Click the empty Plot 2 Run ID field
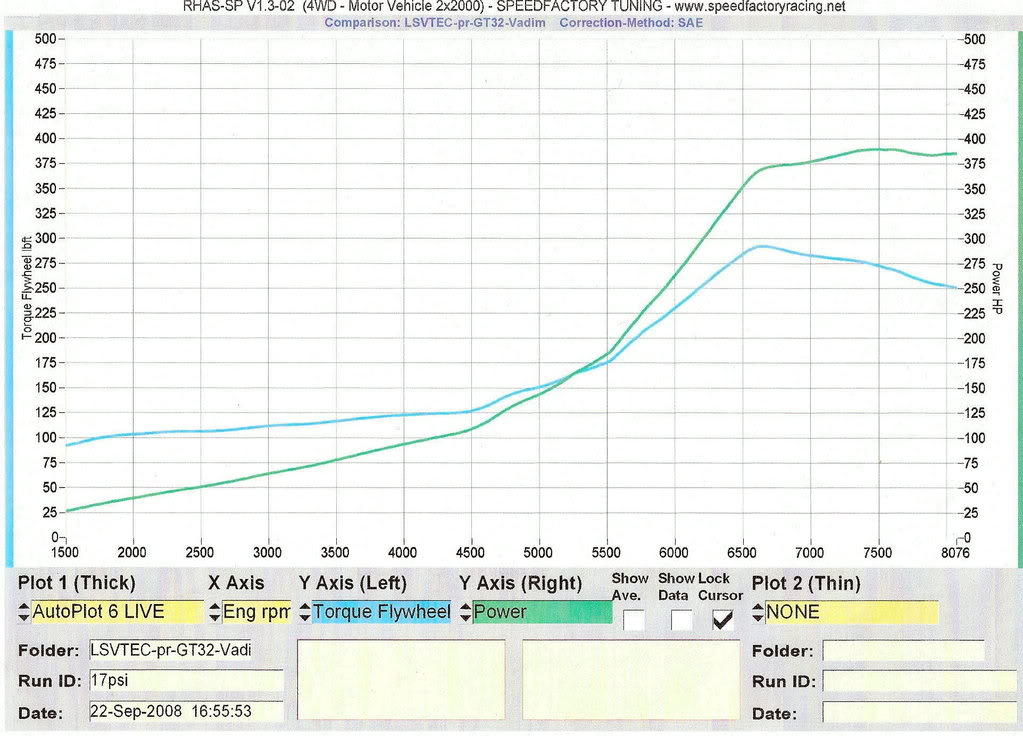 point(920,681)
